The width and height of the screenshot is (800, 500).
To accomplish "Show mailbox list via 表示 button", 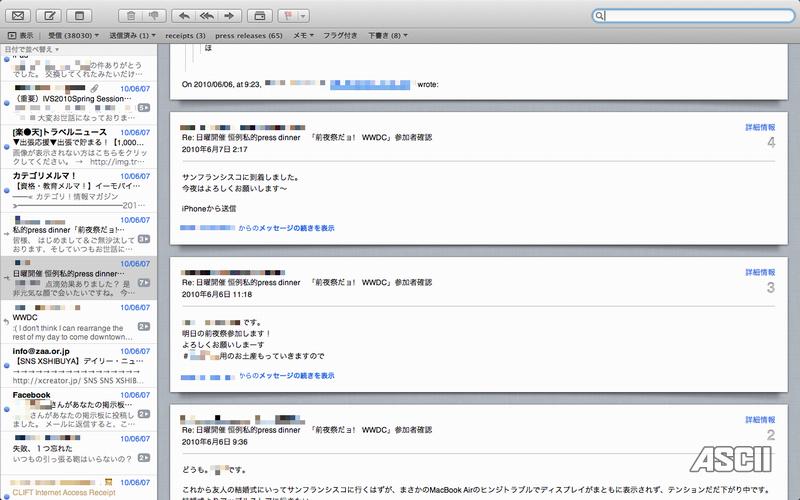I will [x=20, y=35].
